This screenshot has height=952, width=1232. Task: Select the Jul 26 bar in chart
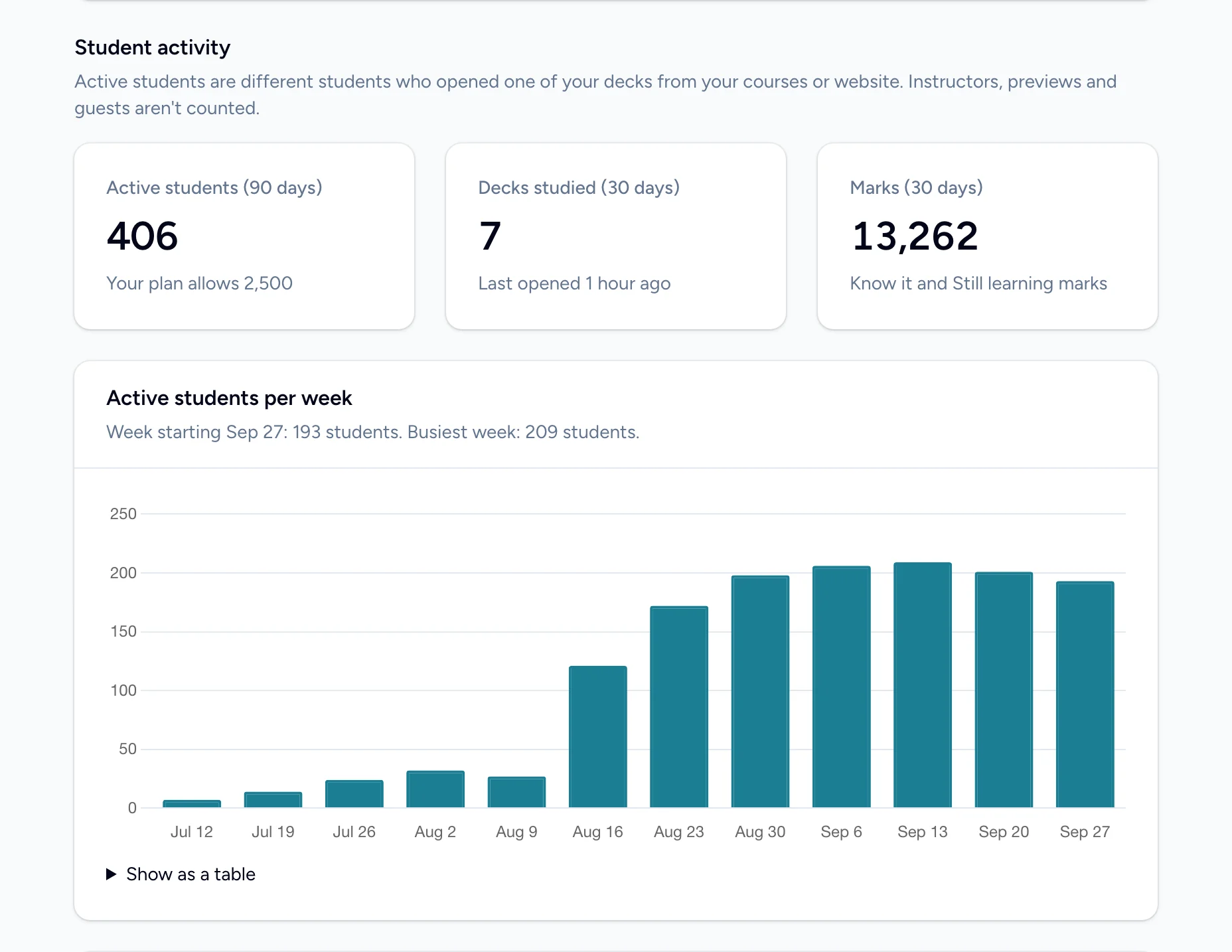(354, 794)
